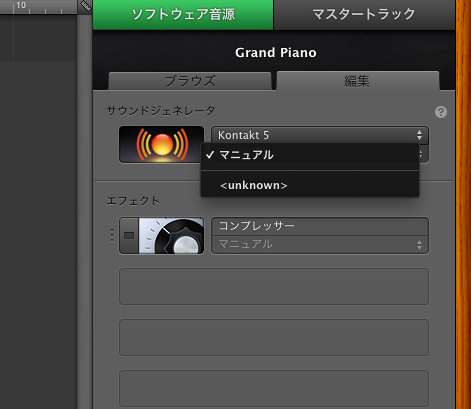
Task: Select the 編集 tab
Action: tap(358, 81)
